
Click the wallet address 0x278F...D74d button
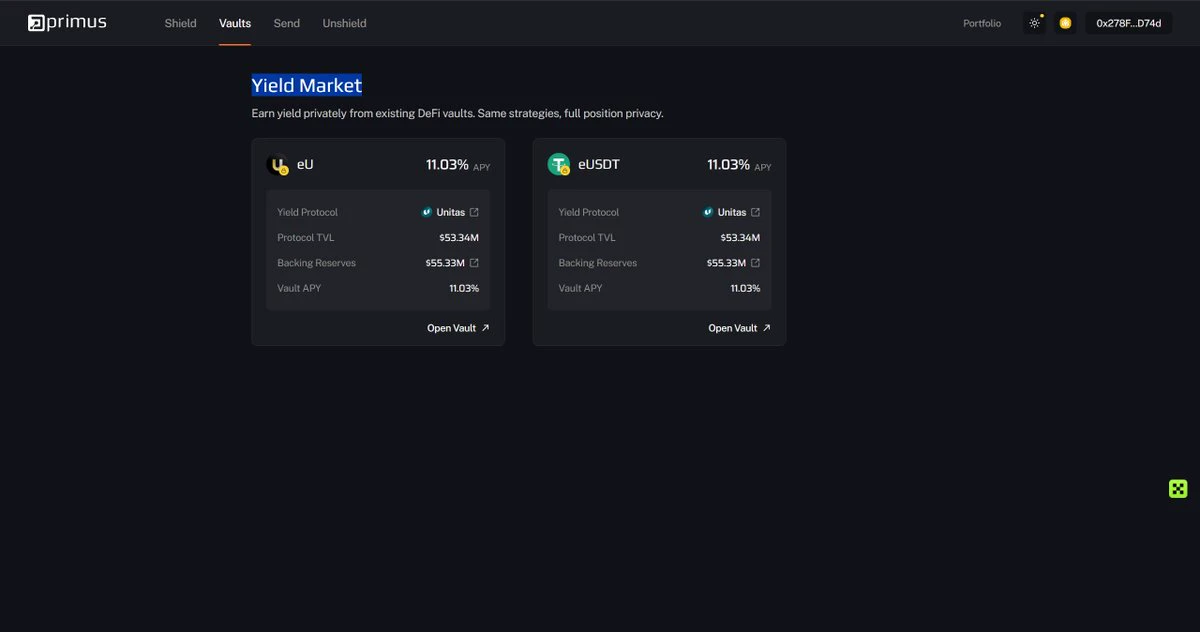pos(1129,23)
